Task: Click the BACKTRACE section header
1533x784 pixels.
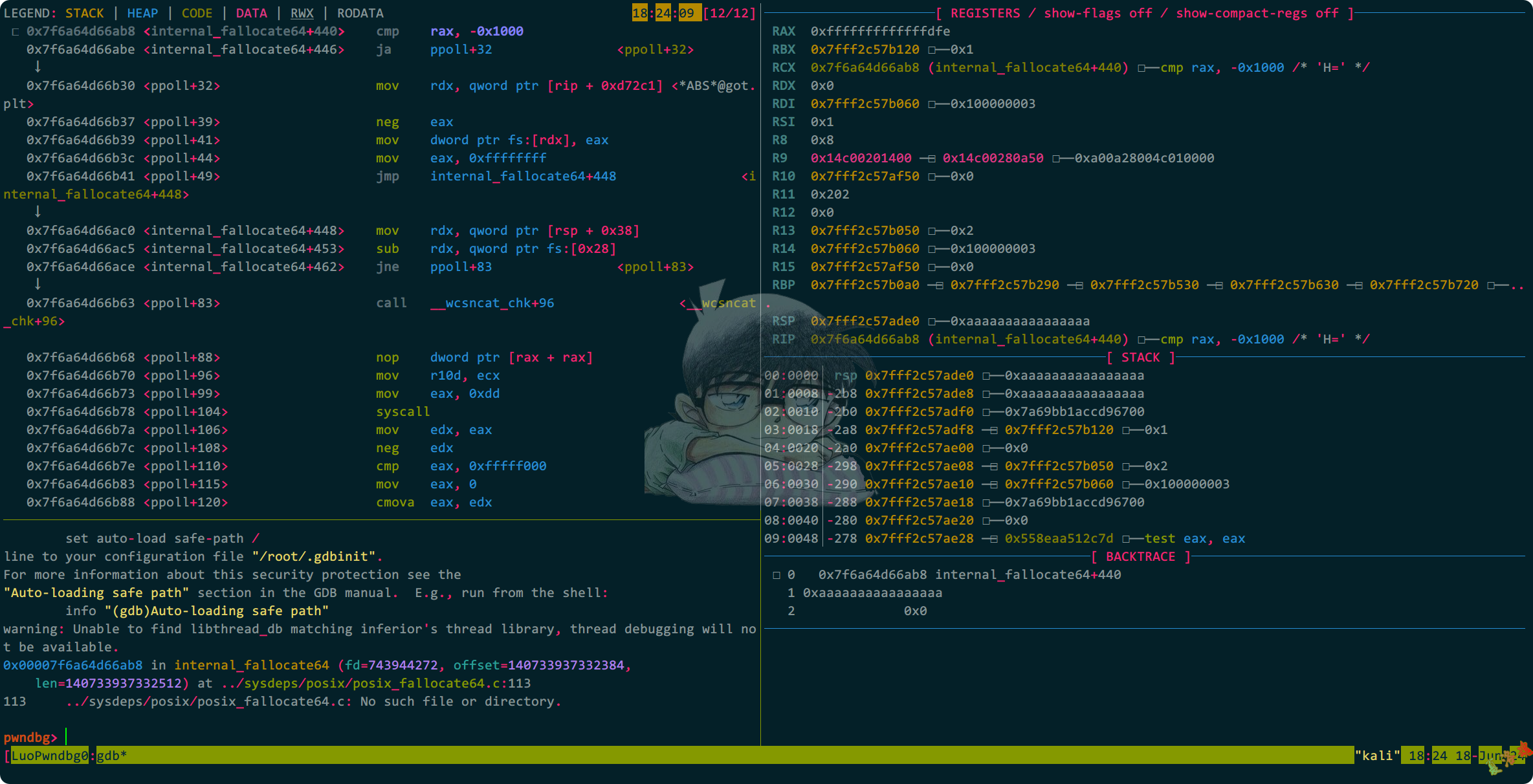Action: point(1140,556)
